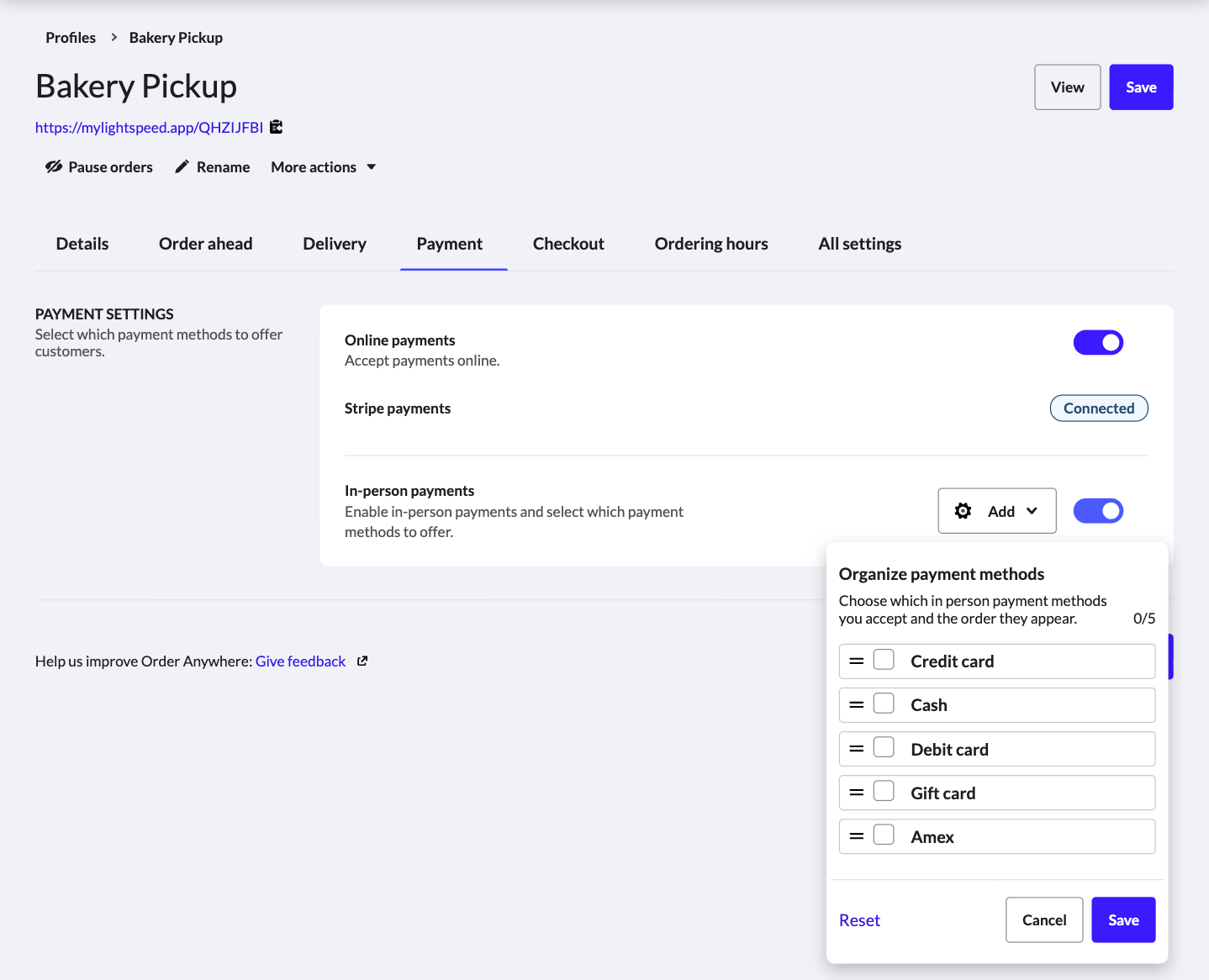The width and height of the screenshot is (1209, 980).
Task: Check the Cash payment method checkbox
Action: (x=884, y=703)
